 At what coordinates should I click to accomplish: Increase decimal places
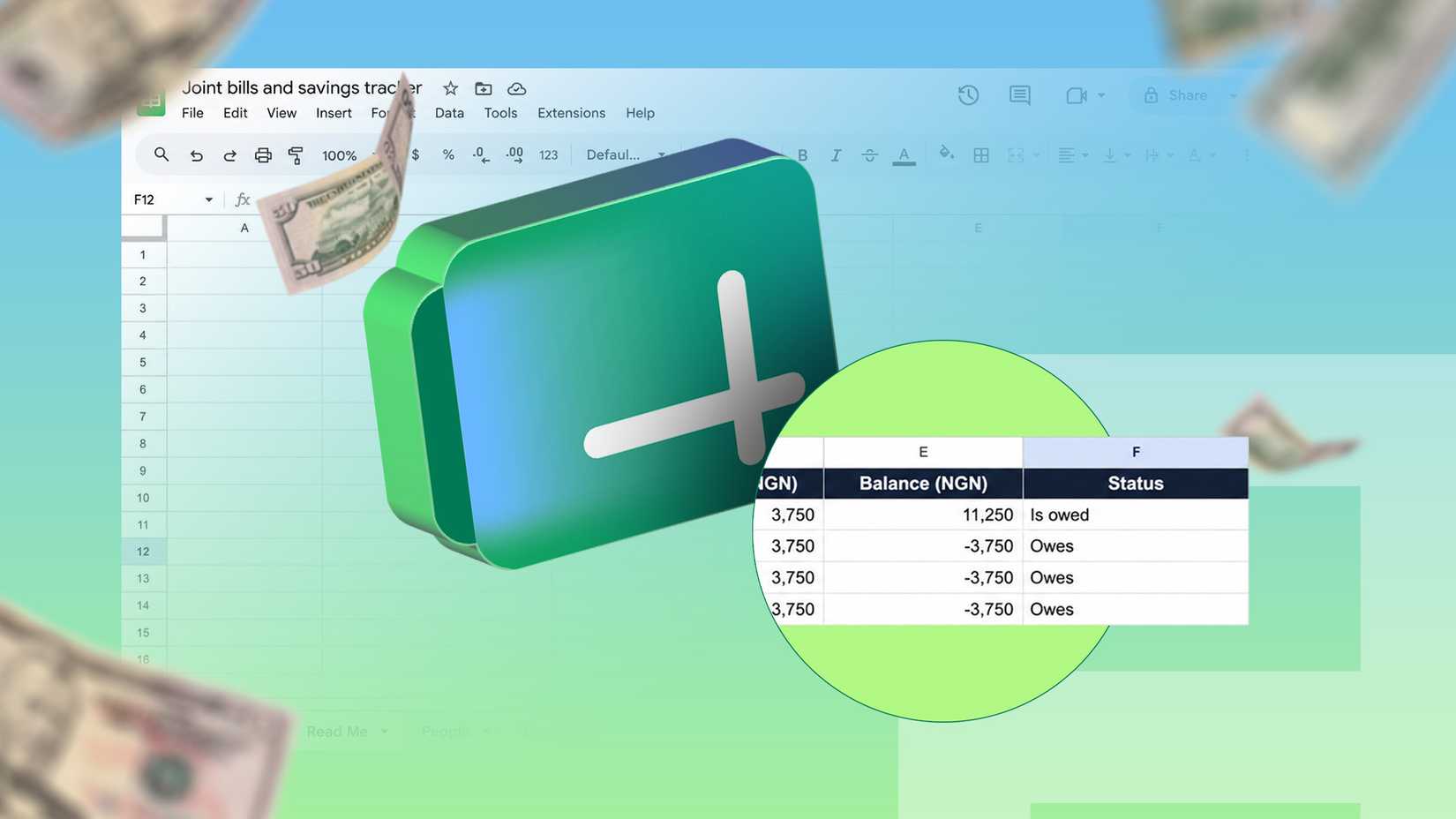pyautogui.click(x=514, y=155)
